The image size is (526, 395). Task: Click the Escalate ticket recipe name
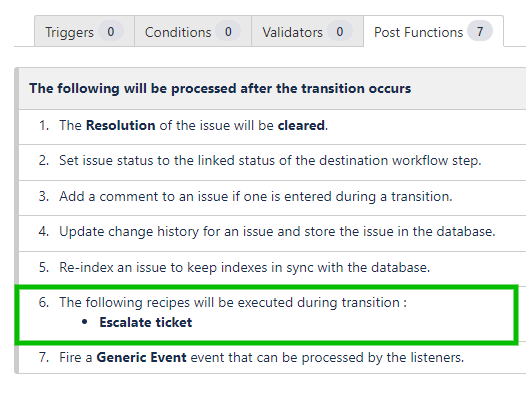click(x=146, y=322)
